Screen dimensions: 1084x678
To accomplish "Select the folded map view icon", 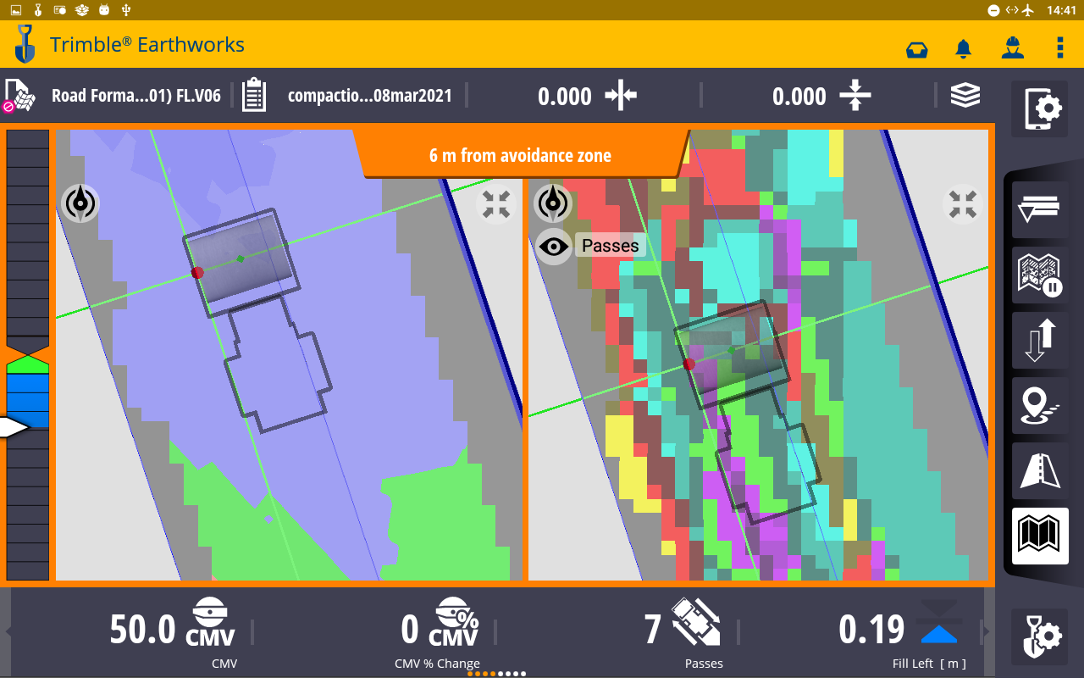I will pyautogui.click(x=1040, y=536).
